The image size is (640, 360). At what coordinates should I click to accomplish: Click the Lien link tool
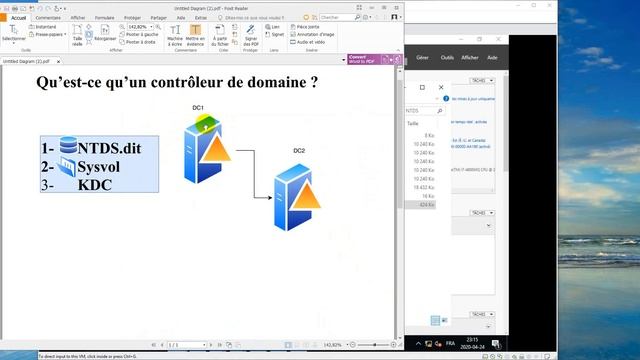(x=272, y=27)
